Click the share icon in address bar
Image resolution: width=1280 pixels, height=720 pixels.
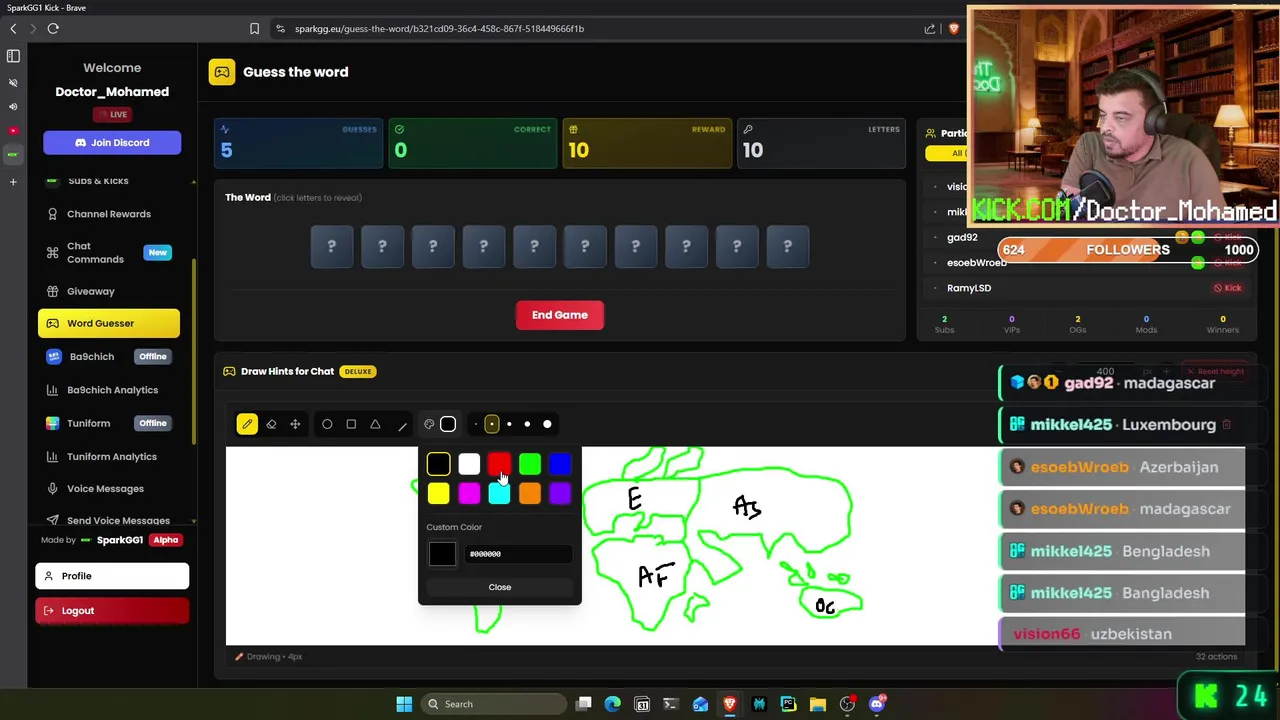coord(930,29)
